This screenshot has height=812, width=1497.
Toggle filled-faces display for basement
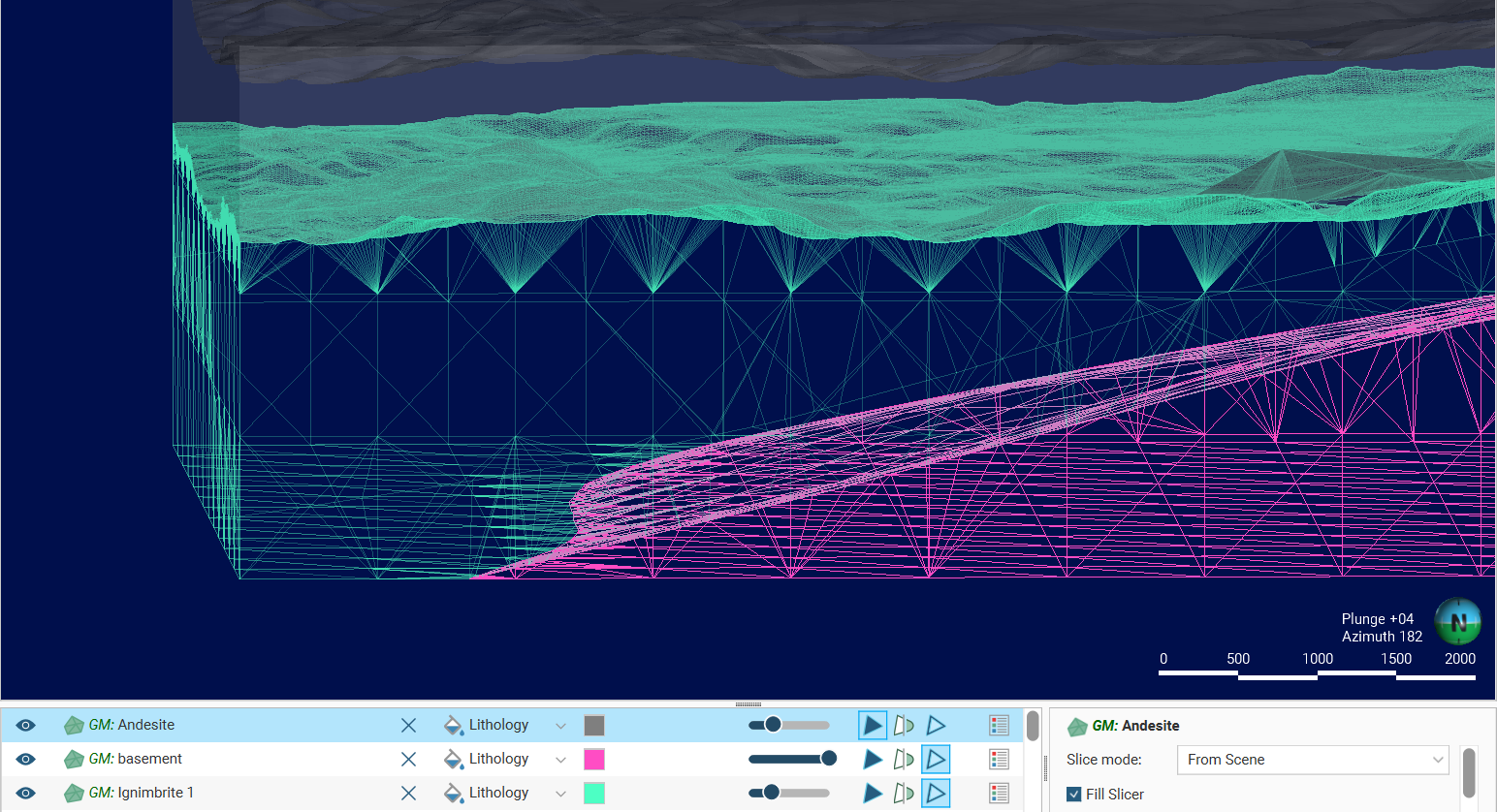(873, 759)
